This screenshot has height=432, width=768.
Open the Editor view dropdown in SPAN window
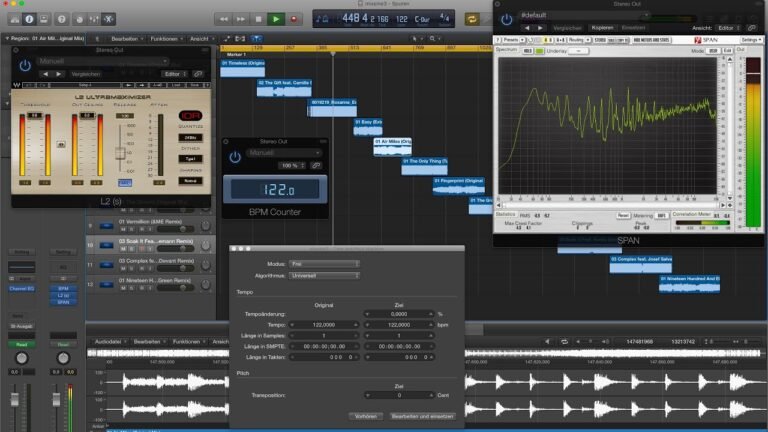click(x=729, y=28)
